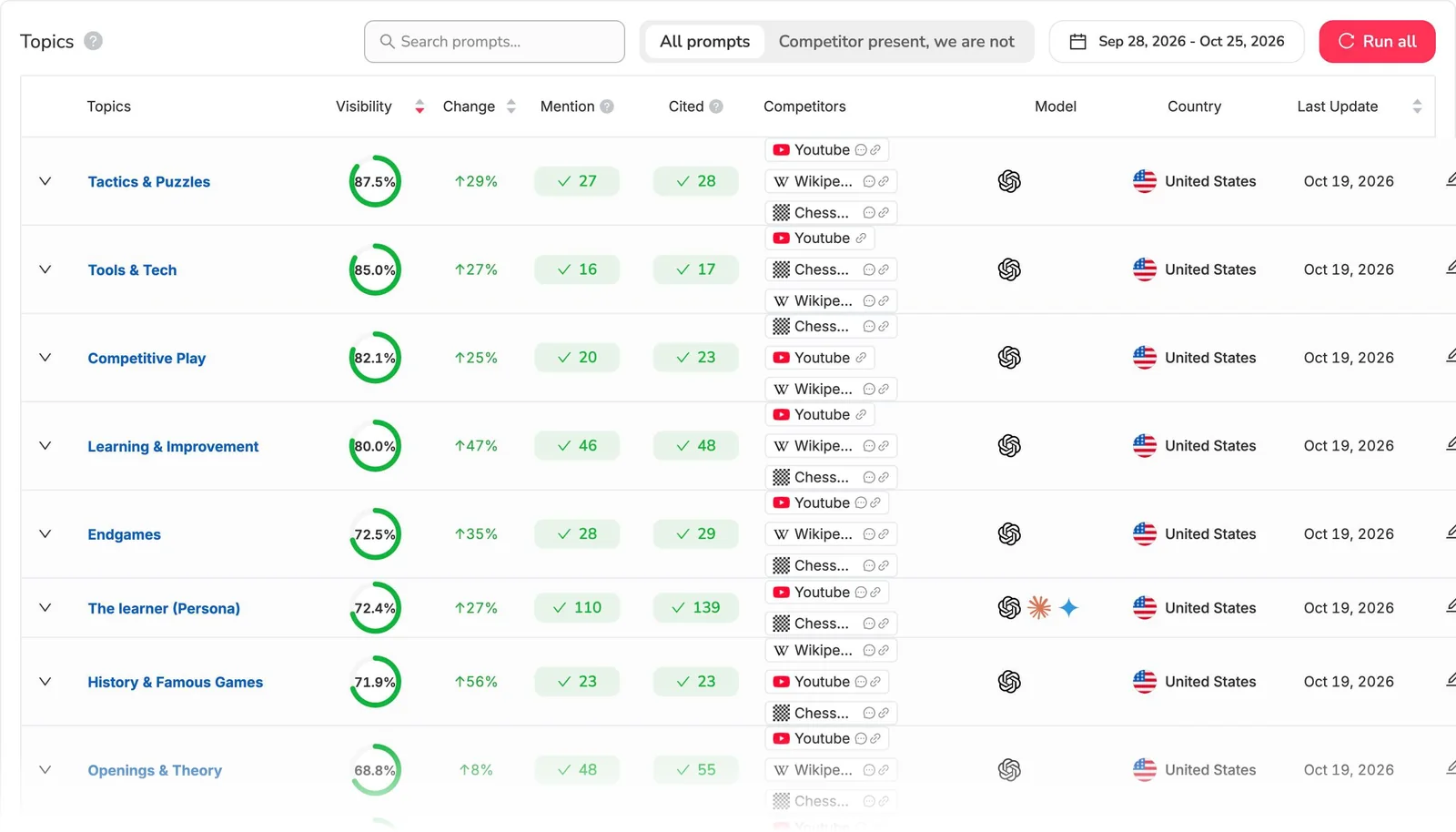Click the Wikipedia competitor chip in Tactics & Puzzles row

[831, 181]
